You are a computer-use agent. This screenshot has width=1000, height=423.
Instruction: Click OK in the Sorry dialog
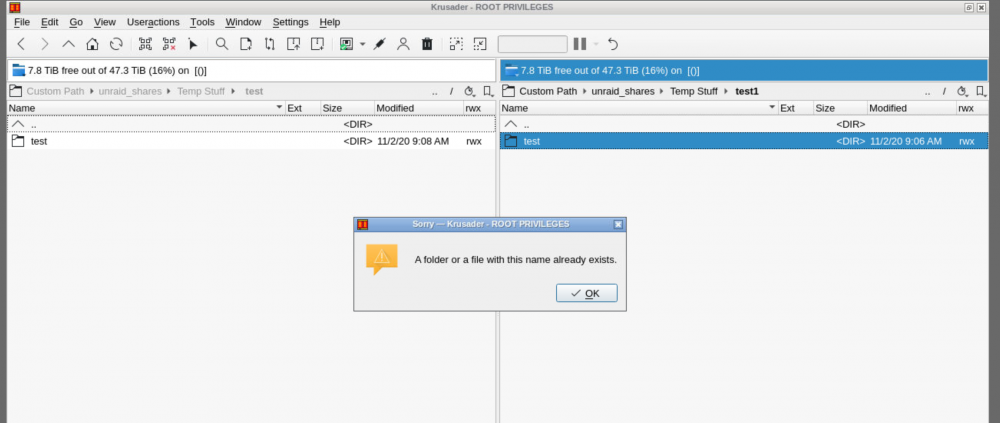(x=587, y=293)
